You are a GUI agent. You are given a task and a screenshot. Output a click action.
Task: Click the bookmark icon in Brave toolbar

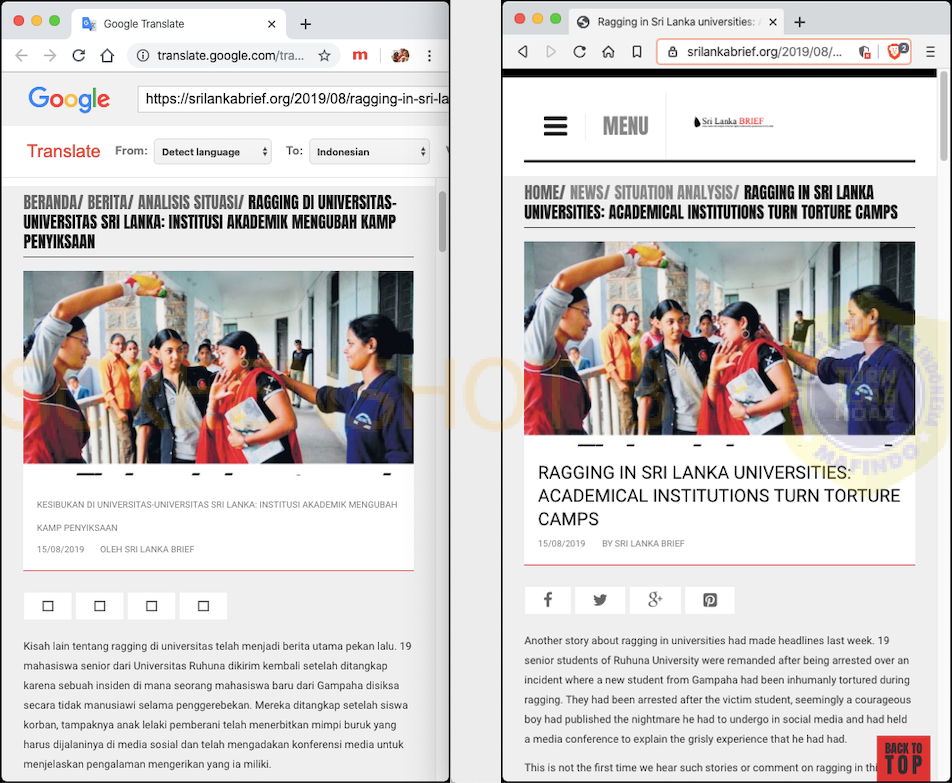637,52
